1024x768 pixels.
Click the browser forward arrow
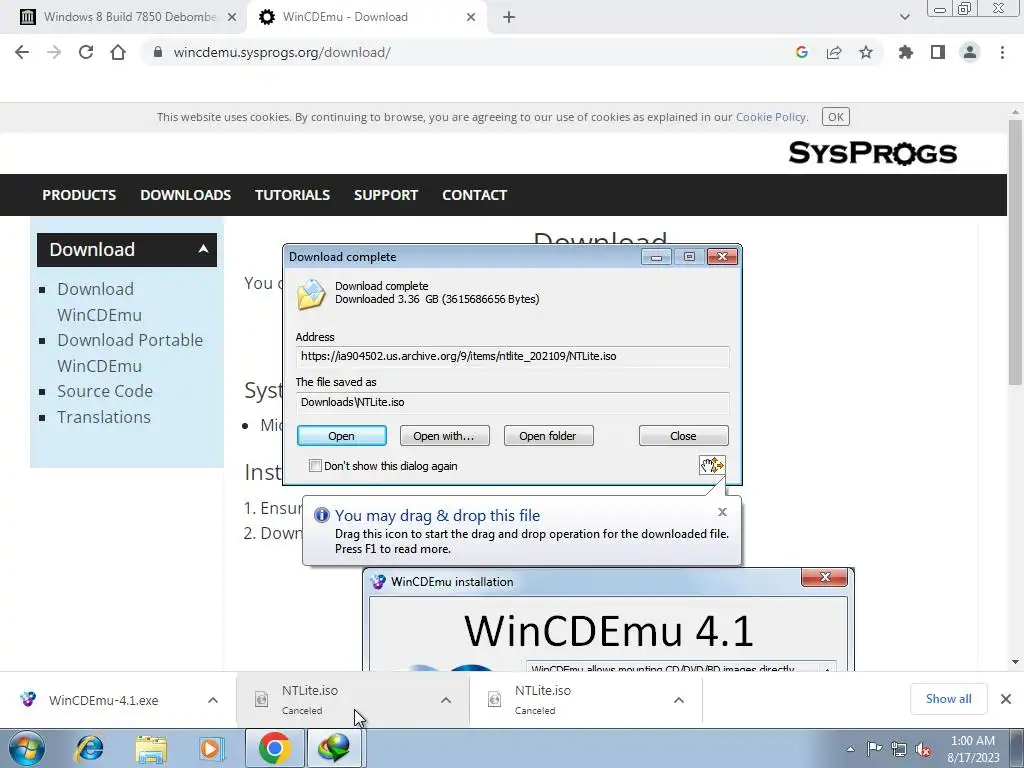(x=54, y=52)
